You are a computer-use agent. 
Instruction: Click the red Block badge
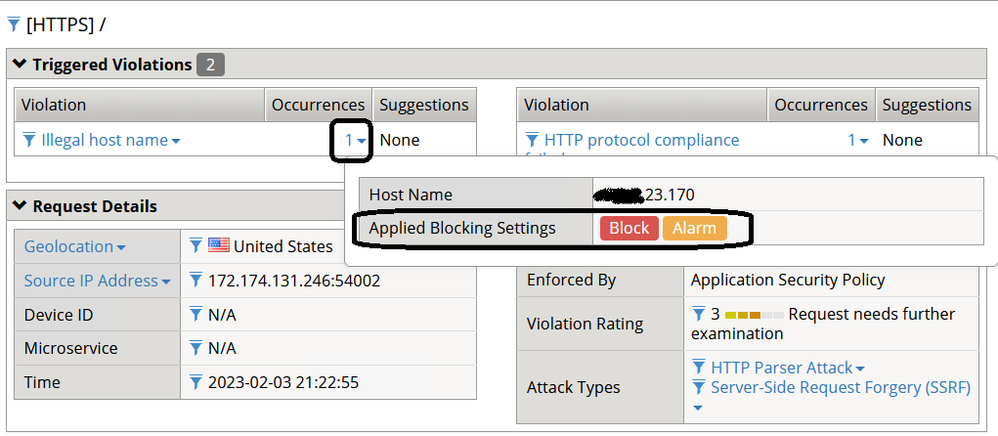[629, 228]
